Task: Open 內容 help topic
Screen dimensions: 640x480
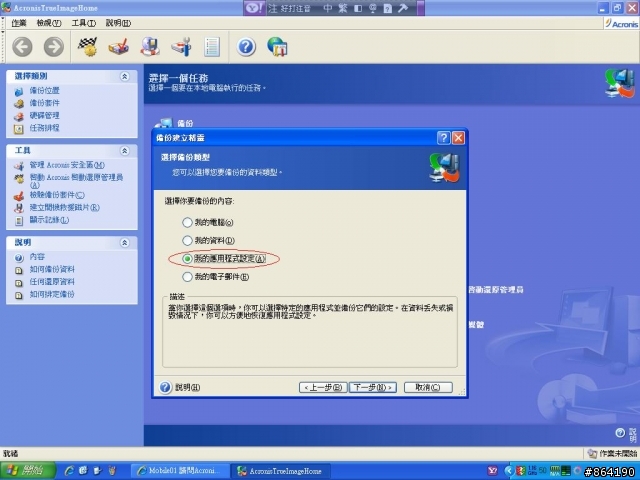Action: 37,257
